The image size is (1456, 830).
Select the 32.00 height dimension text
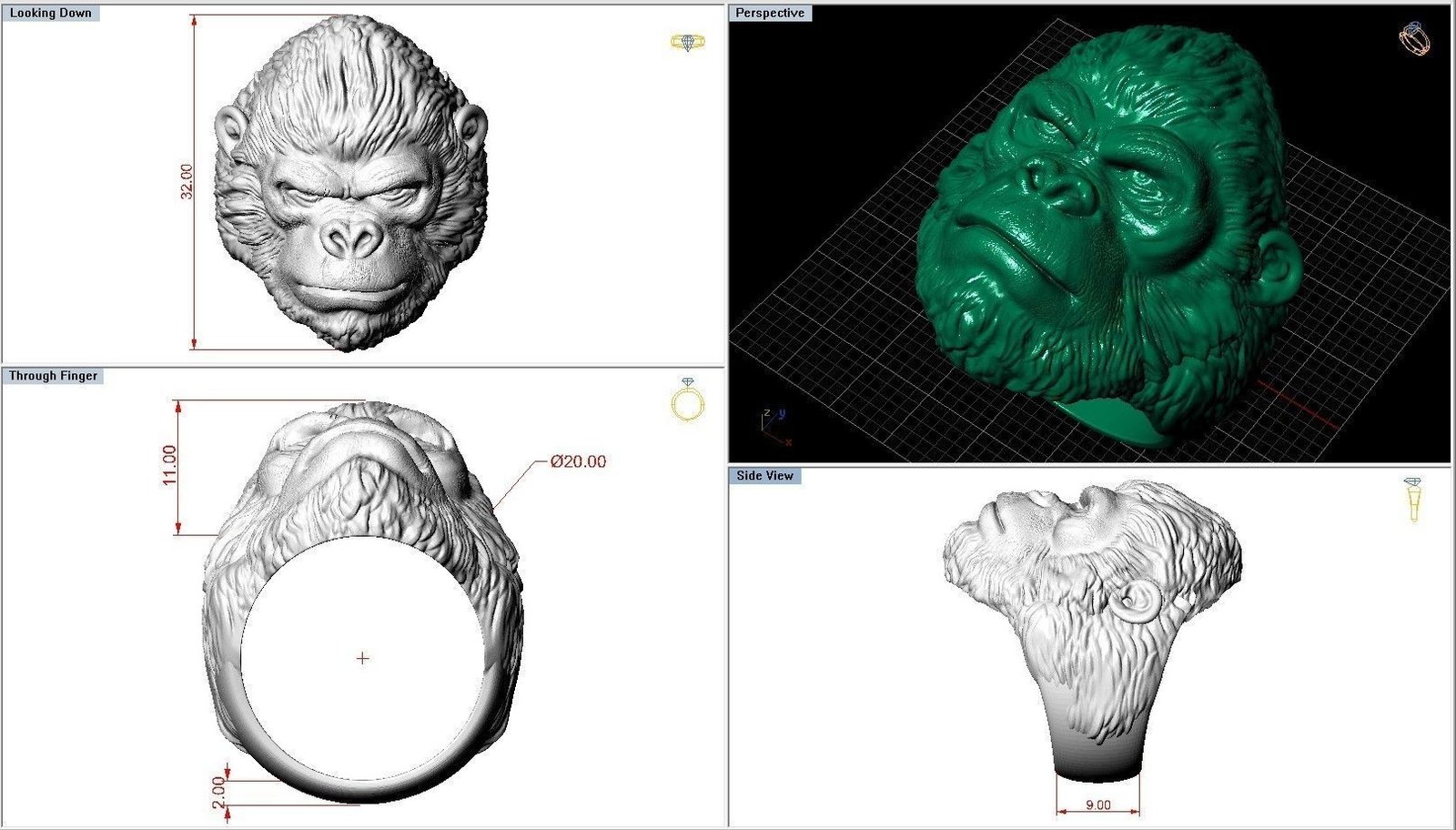187,182
